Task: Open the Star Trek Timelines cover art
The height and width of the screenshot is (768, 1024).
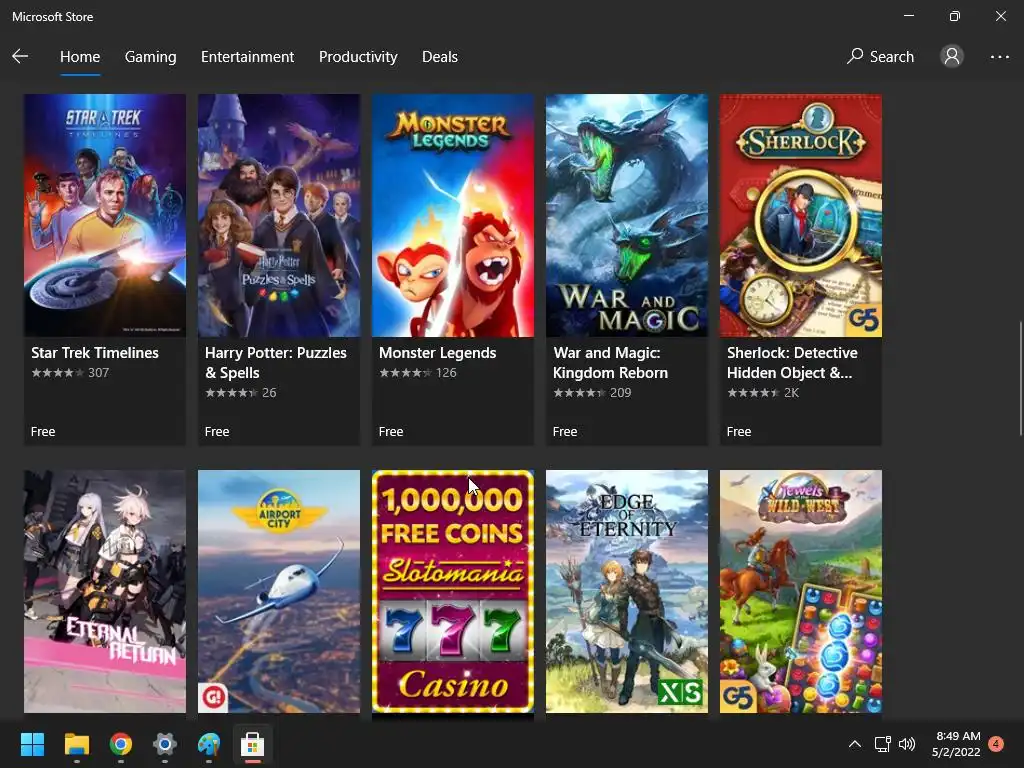Action: [x=105, y=216]
